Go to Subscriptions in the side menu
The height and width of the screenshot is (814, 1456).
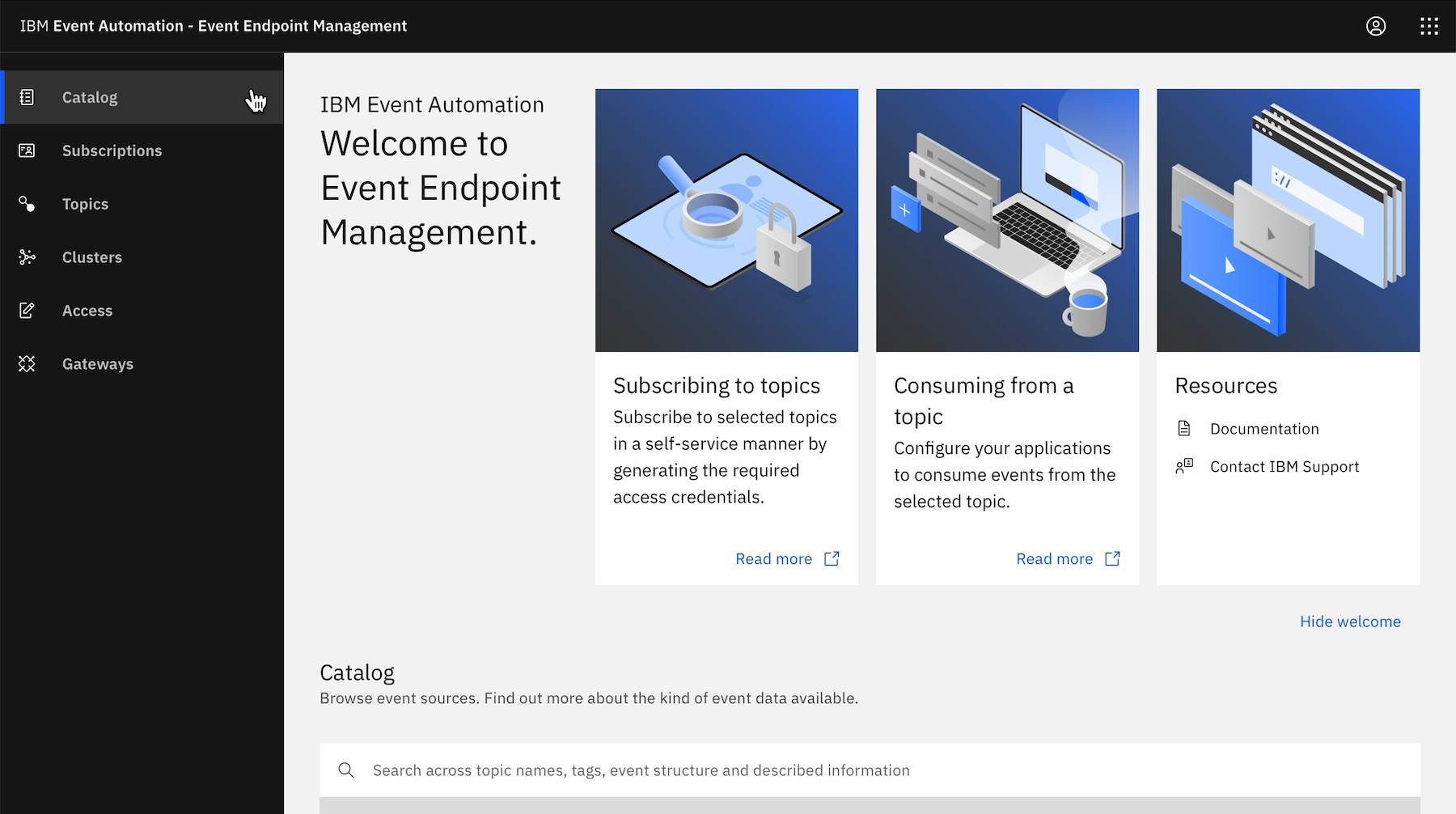tap(112, 151)
